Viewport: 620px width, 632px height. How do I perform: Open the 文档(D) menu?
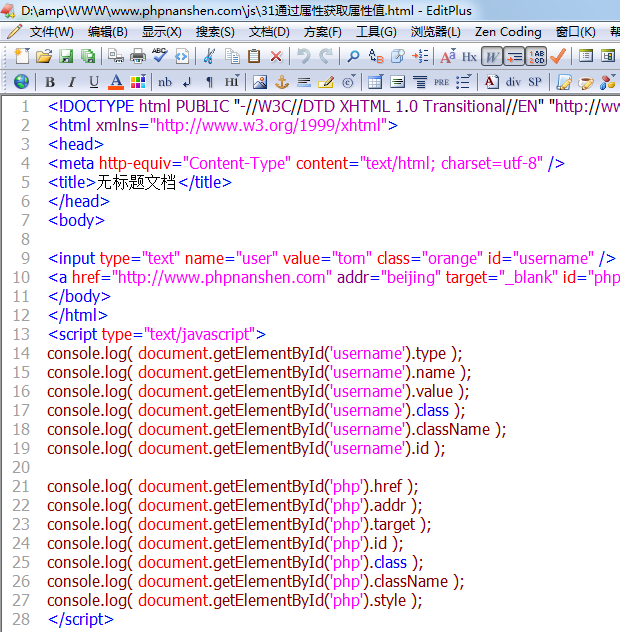269,31
